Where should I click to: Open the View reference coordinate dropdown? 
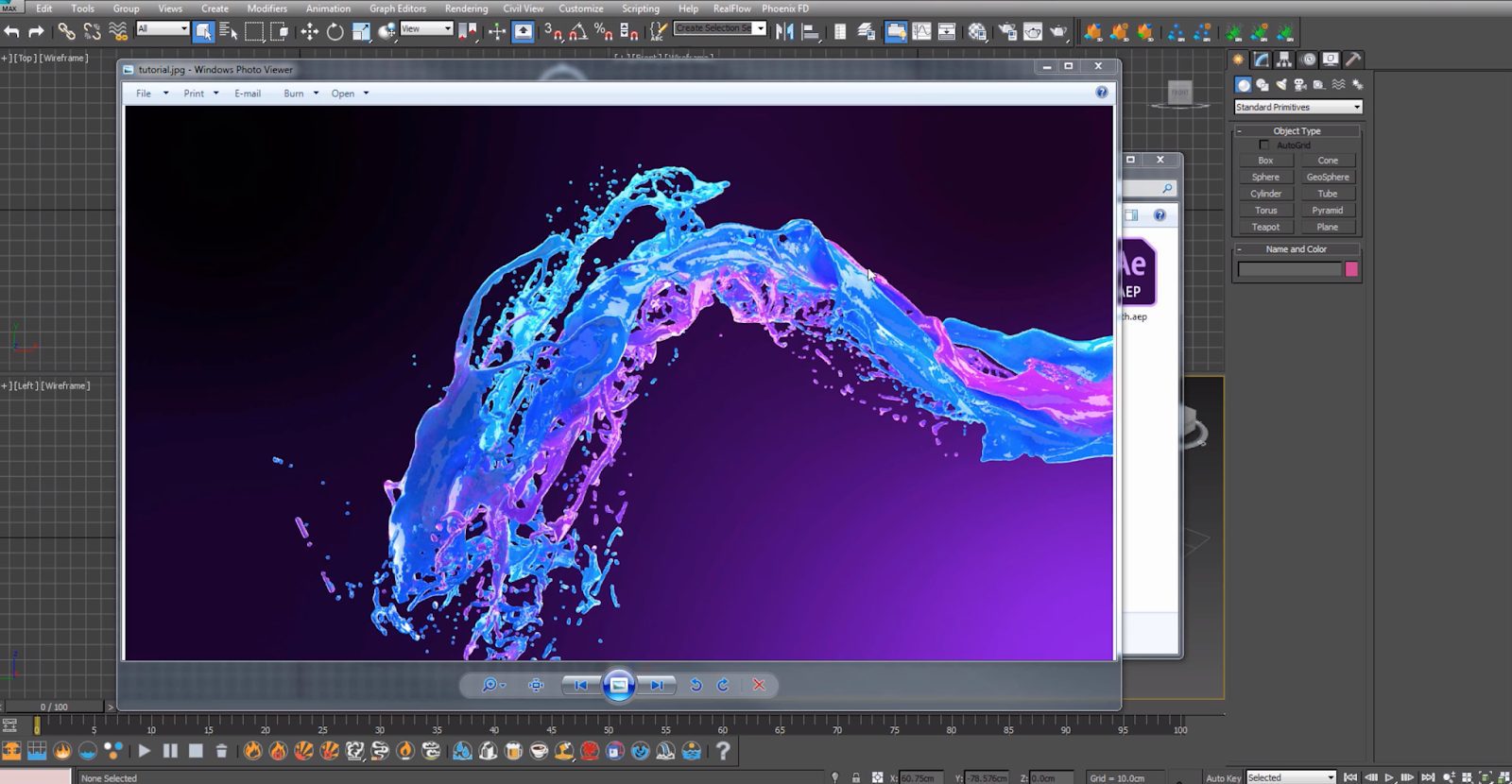426,29
